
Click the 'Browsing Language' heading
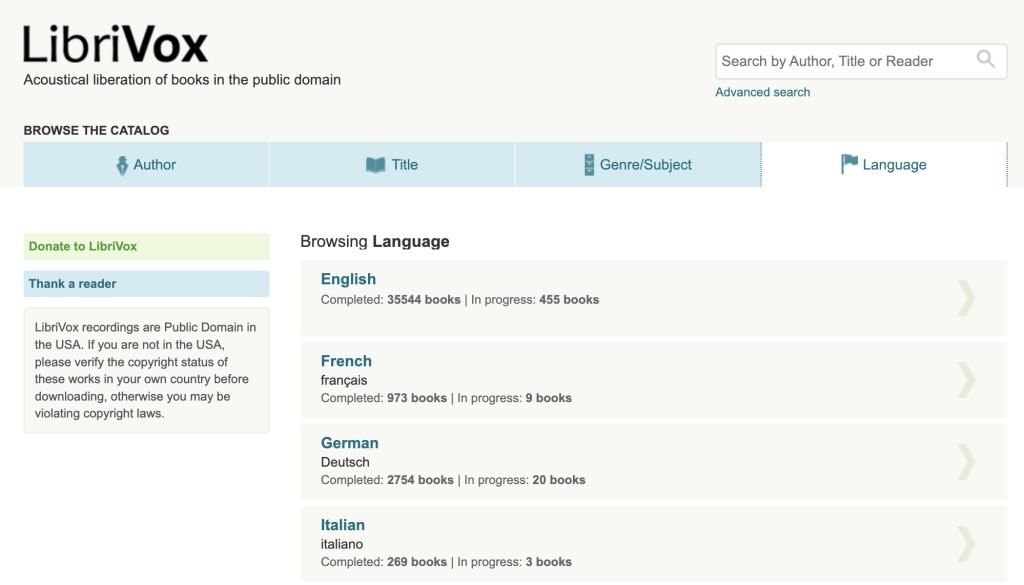pyautogui.click(x=375, y=242)
